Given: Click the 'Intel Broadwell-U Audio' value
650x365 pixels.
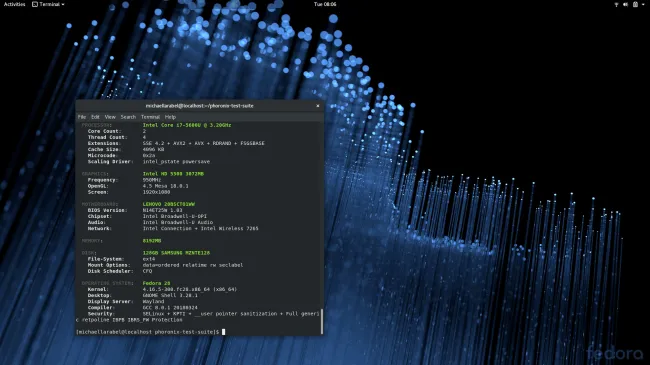Looking at the screenshot, I should click(178, 222).
